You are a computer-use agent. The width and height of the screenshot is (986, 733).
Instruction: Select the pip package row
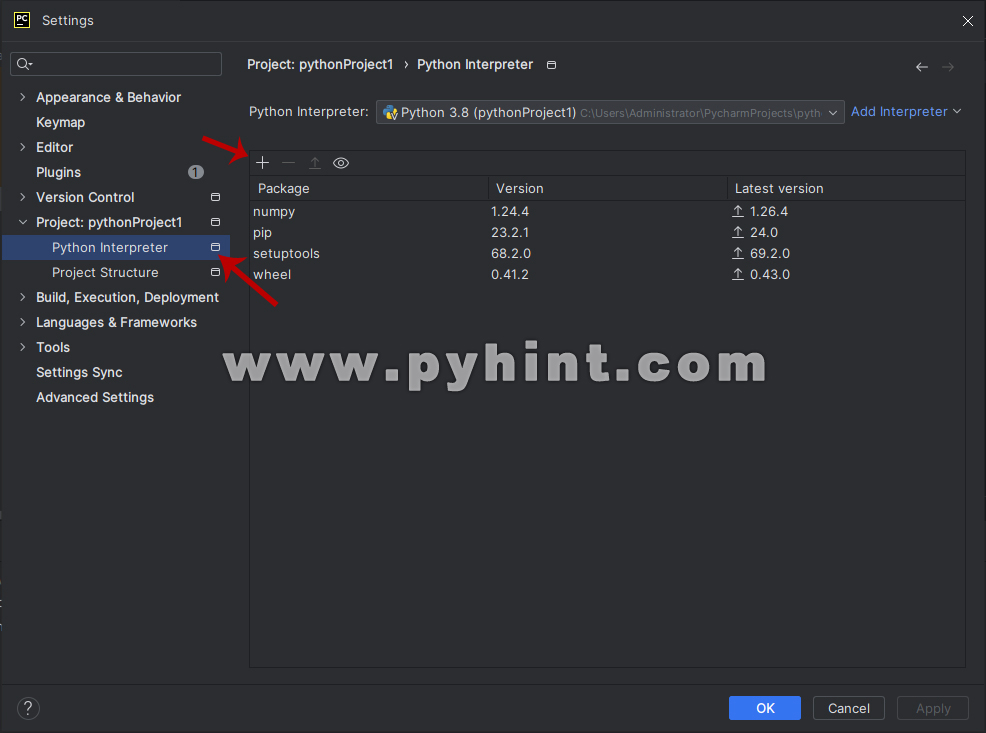tap(607, 232)
